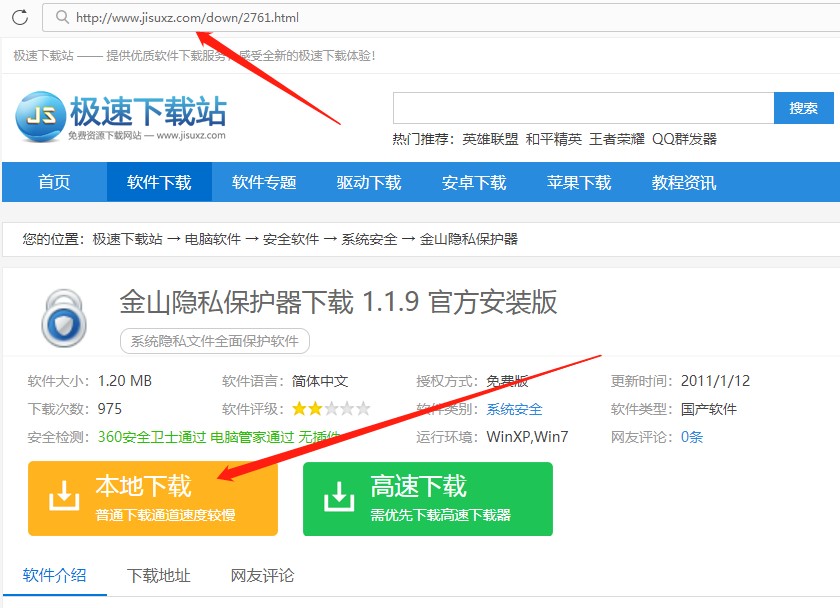Click the 2011/1/12 update date value

(715, 381)
